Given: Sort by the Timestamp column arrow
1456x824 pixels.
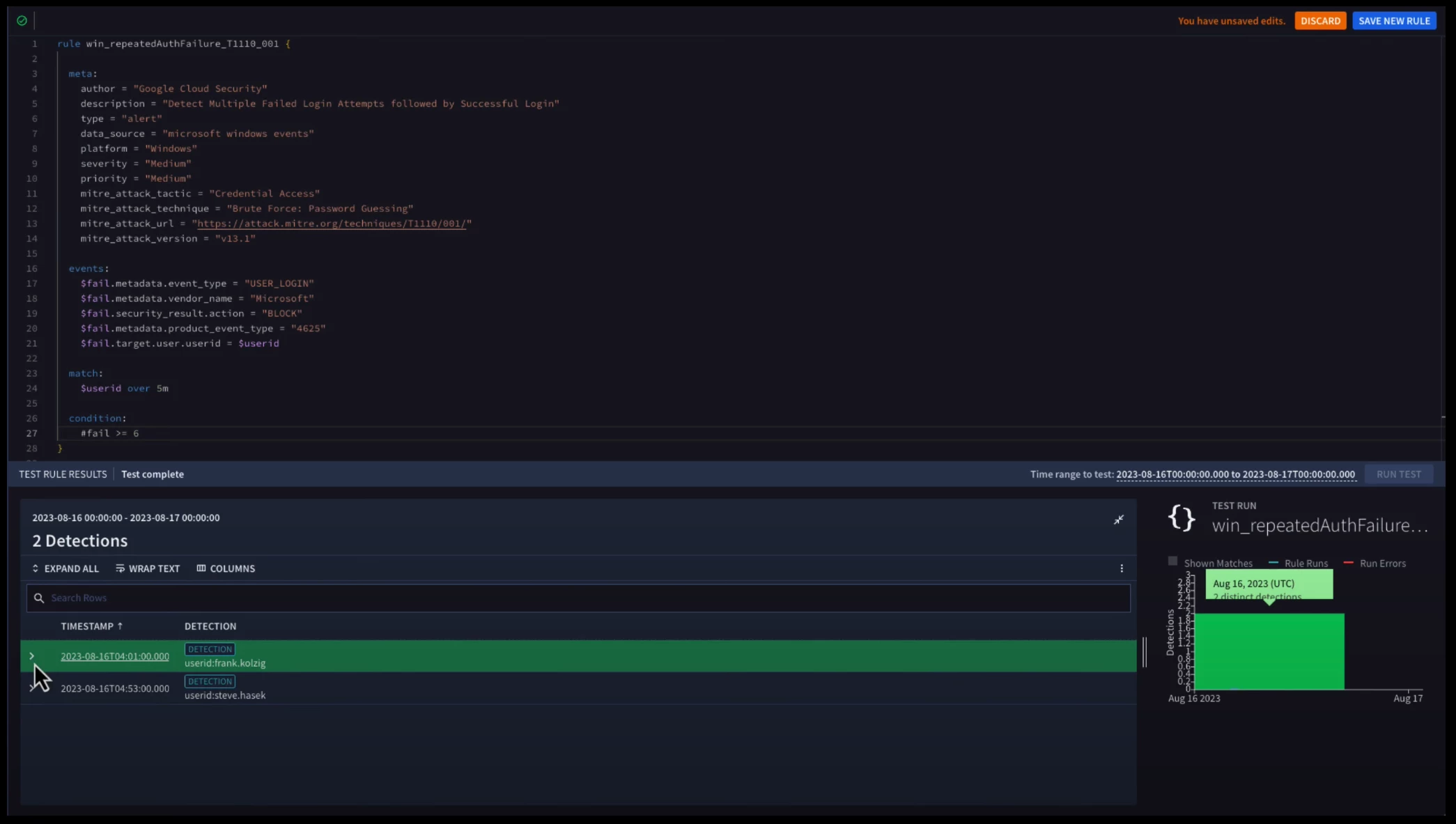Looking at the screenshot, I should tap(120, 626).
